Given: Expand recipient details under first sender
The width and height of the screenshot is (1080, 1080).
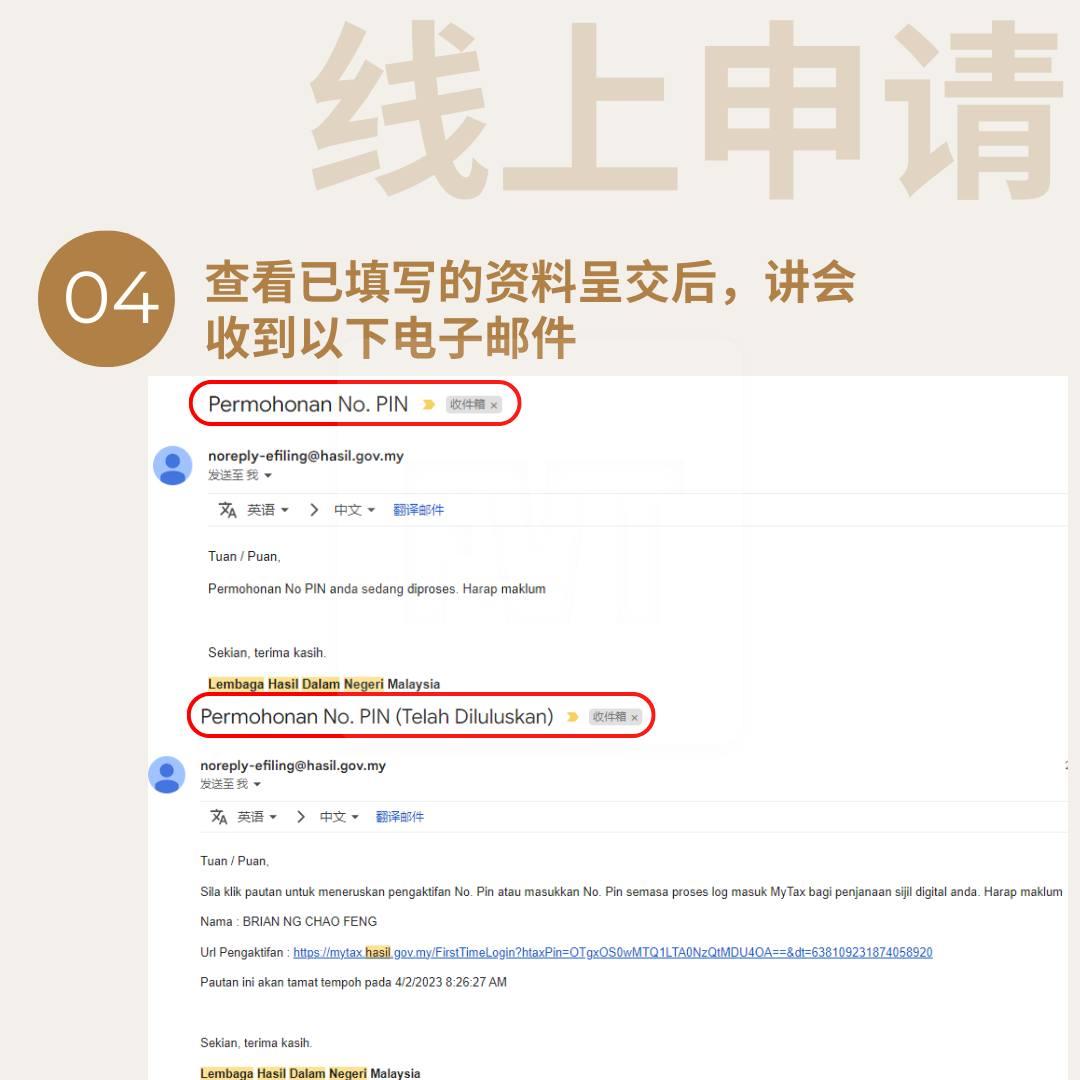Looking at the screenshot, I should click(268, 475).
